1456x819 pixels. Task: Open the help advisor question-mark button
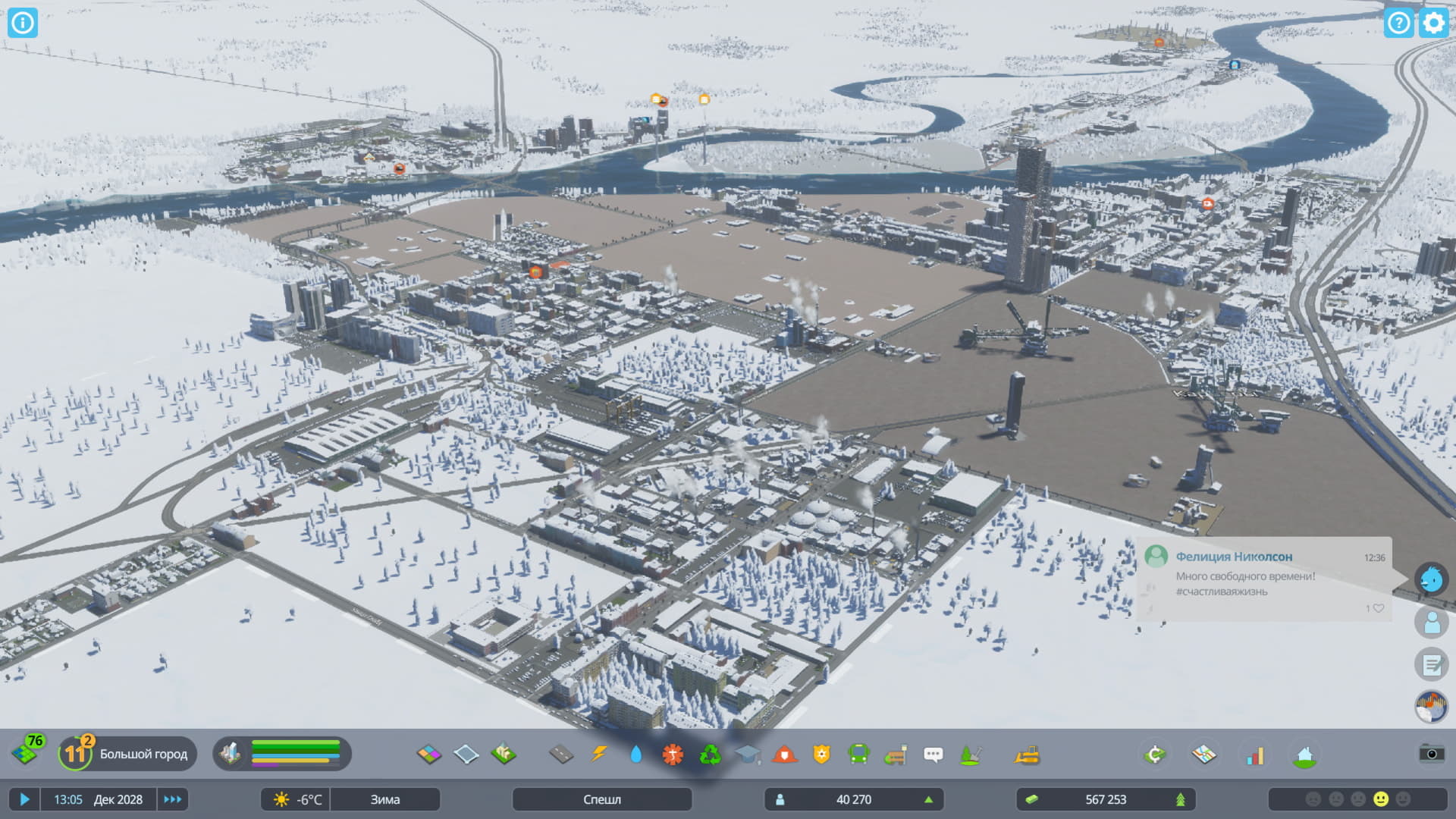point(1398,23)
